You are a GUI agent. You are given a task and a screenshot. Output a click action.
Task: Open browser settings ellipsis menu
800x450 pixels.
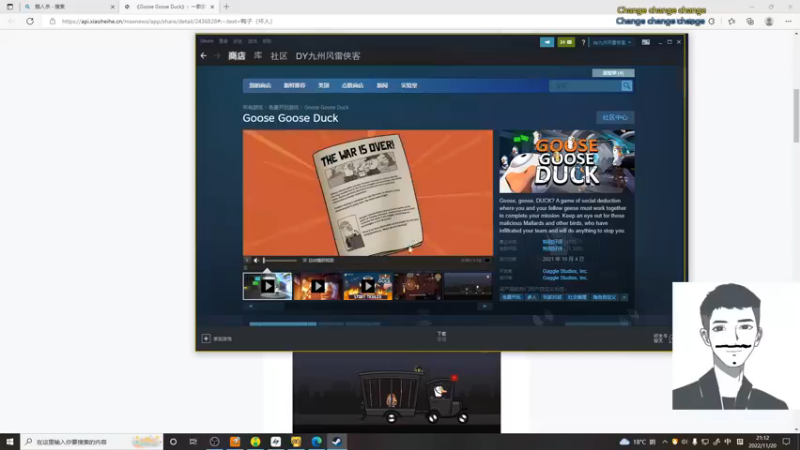pyautogui.click(x=788, y=21)
